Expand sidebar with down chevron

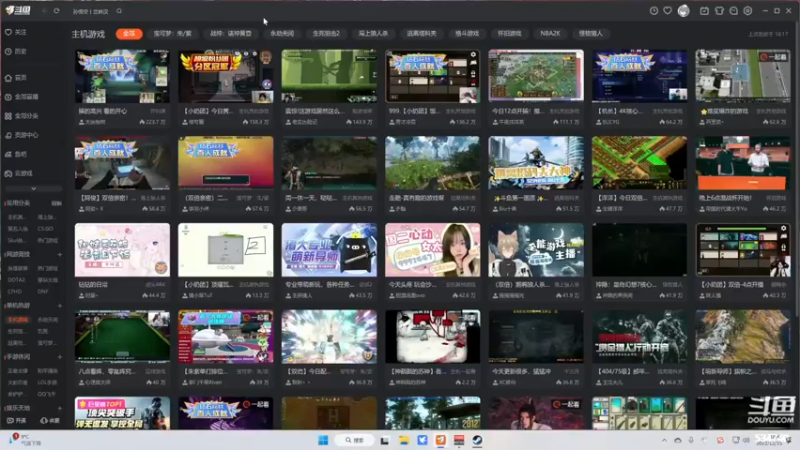pyautogui.click(x=34, y=189)
